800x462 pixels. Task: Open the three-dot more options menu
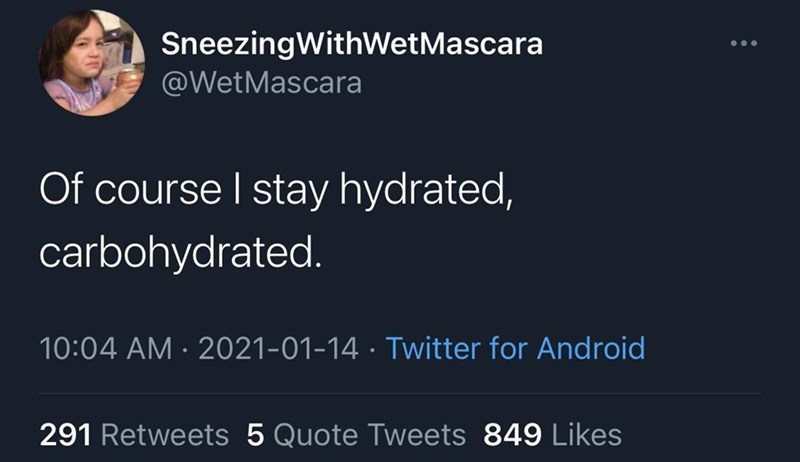coord(744,45)
